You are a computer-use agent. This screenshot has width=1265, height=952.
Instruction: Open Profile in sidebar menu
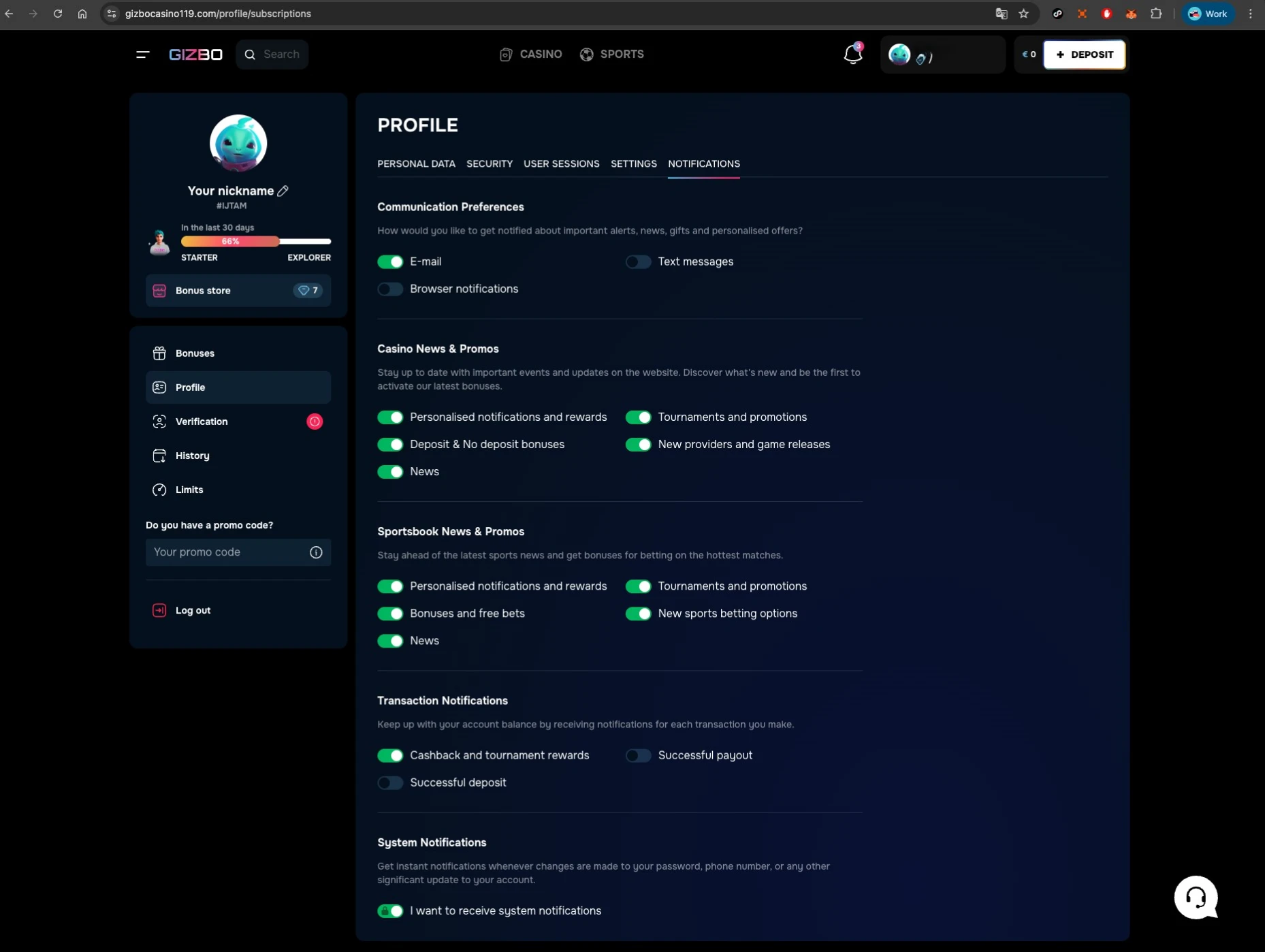click(238, 387)
